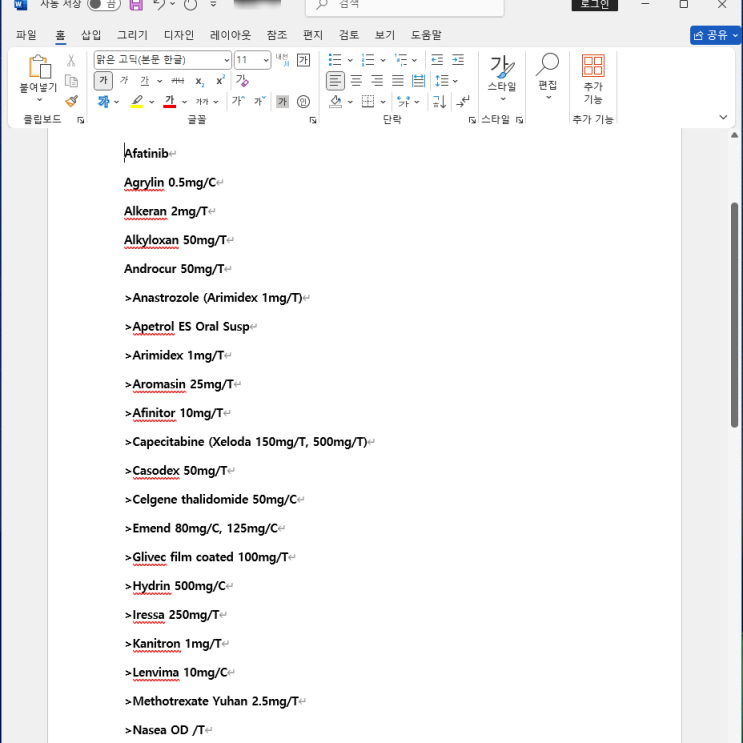The height and width of the screenshot is (743, 743).
Task: Sort text icon
Action: (440, 101)
